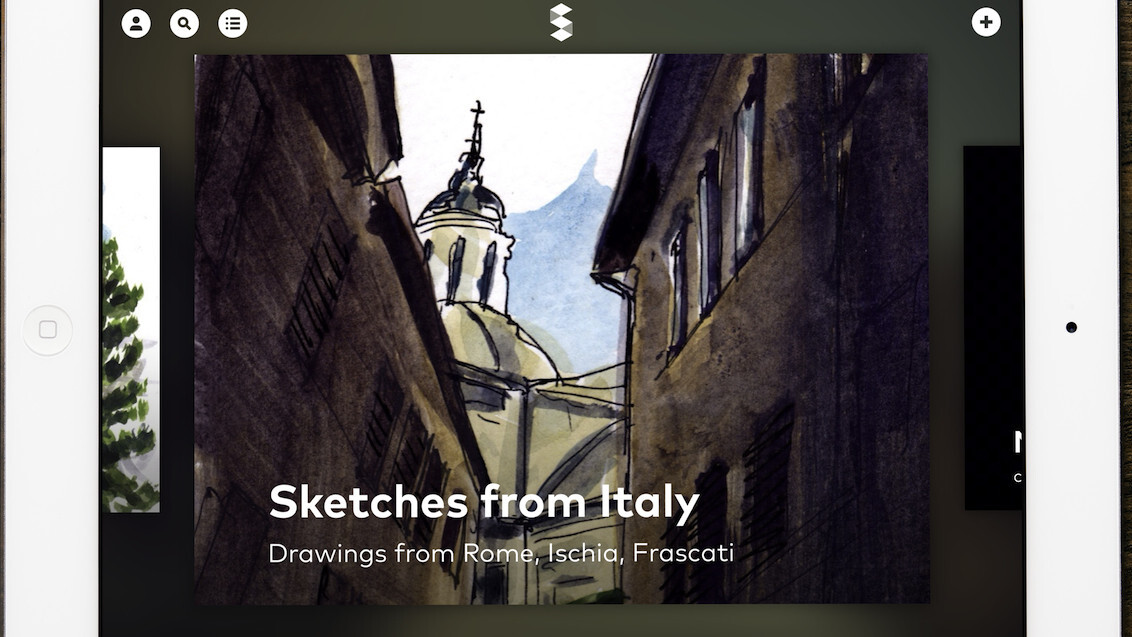1132x637 pixels.
Task: Click the partial white text on the black card
Action: [x=1017, y=455]
